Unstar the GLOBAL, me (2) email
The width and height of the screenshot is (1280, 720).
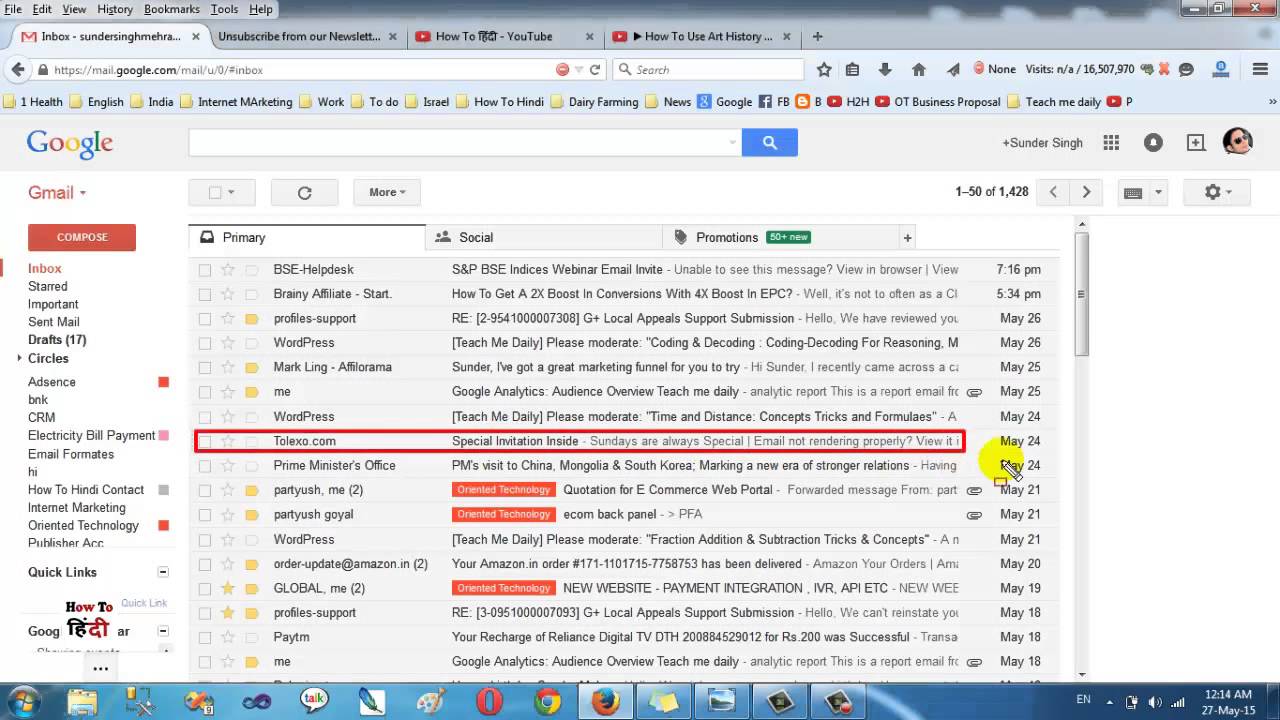pos(228,588)
